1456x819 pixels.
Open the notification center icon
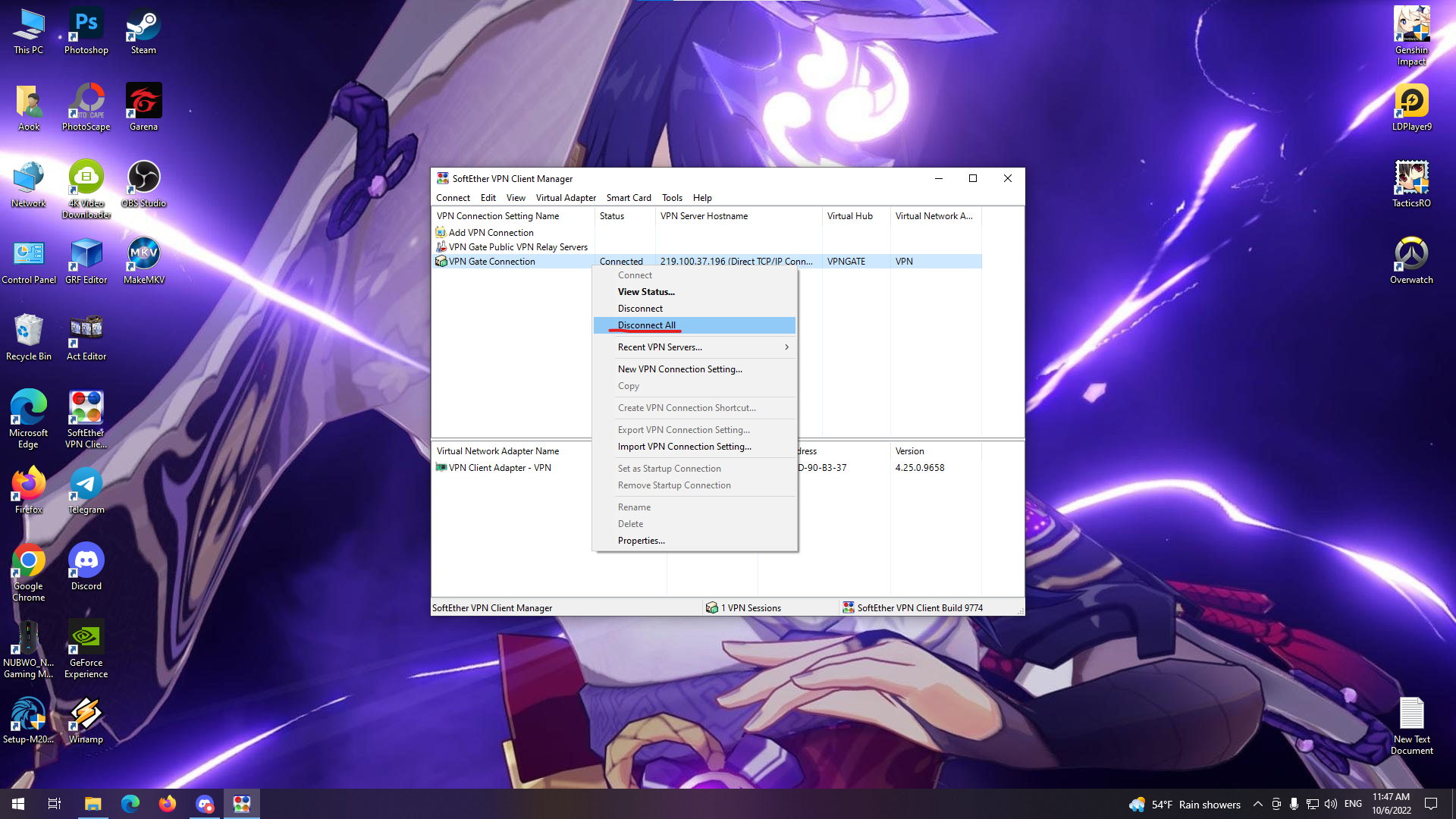coord(1431,804)
